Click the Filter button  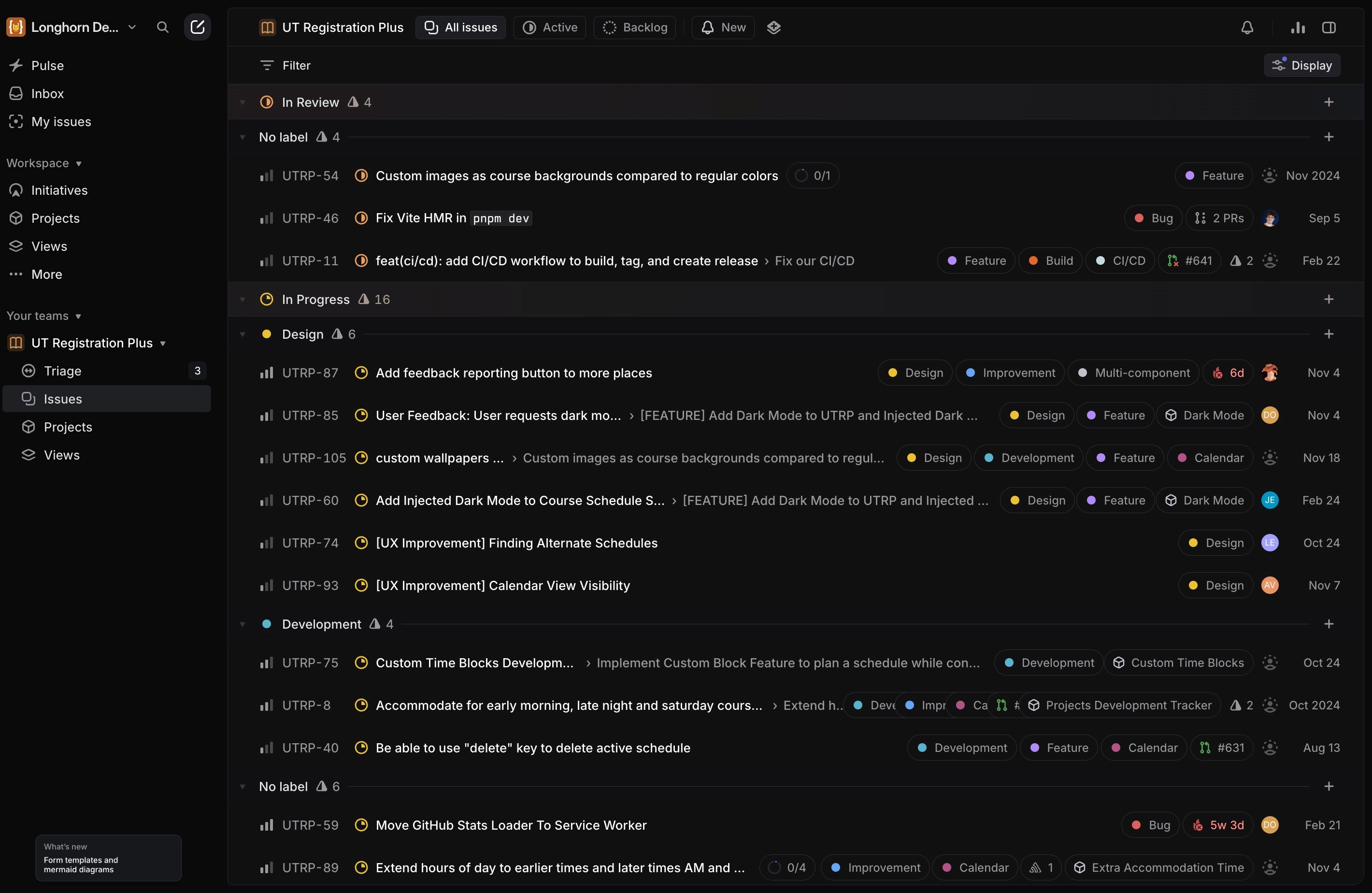[x=286, y=66]
